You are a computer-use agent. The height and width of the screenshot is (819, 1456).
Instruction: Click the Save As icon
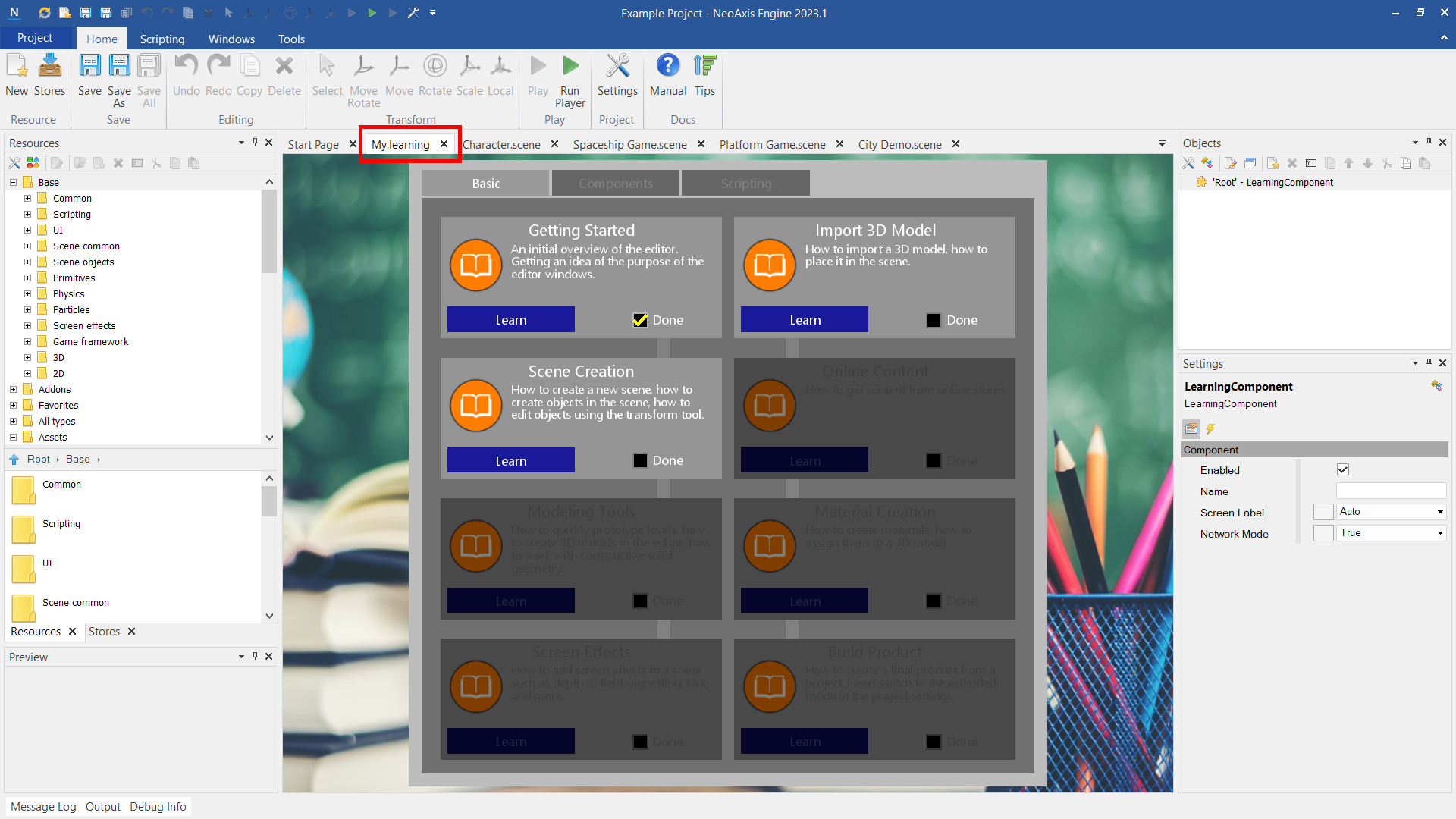click(119, 67)
